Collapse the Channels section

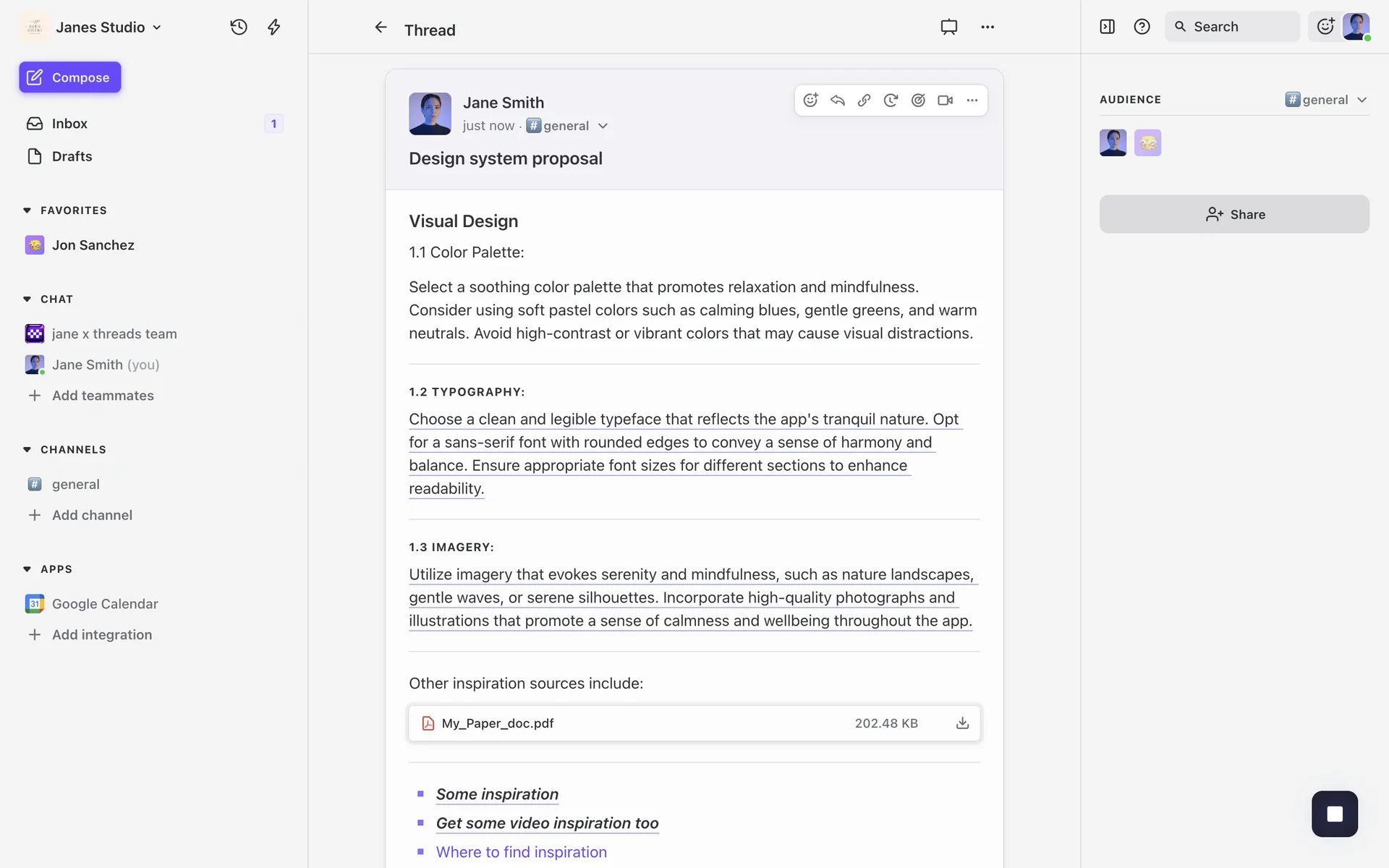tap(27, 450)
